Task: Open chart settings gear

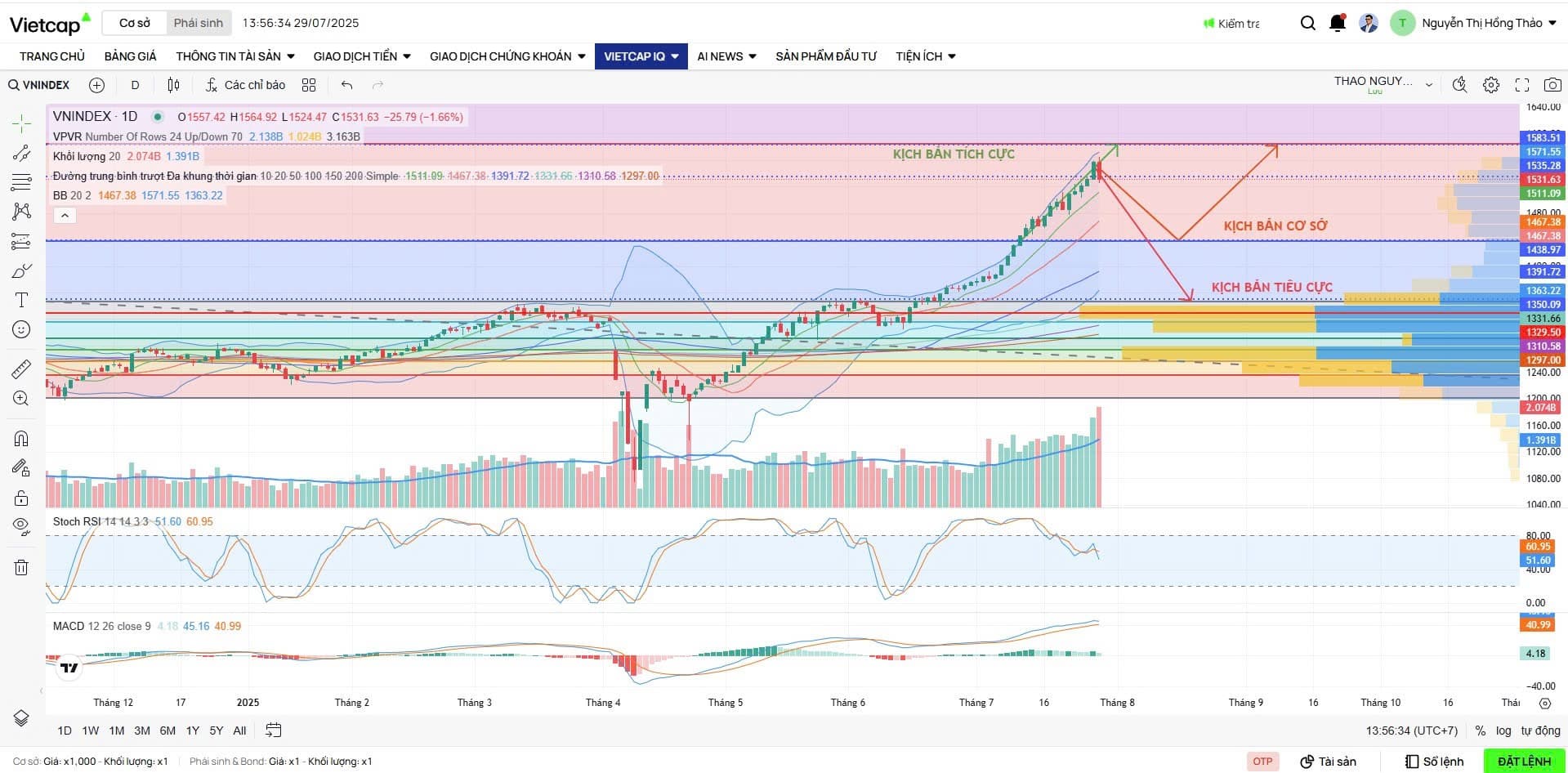Action: pyautogui.click(x=1491, y=84)
